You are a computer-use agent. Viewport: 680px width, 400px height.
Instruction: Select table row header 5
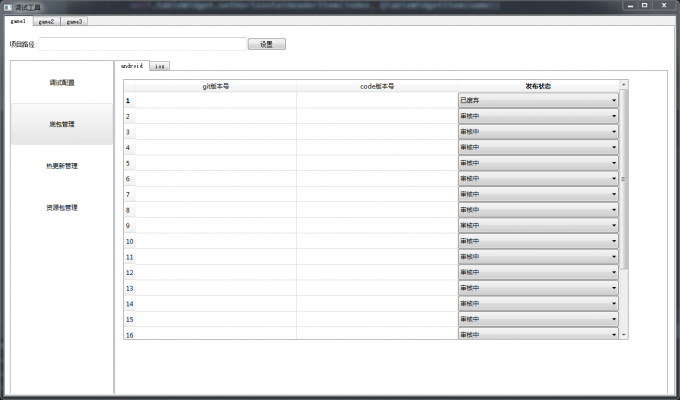point(130,163)
